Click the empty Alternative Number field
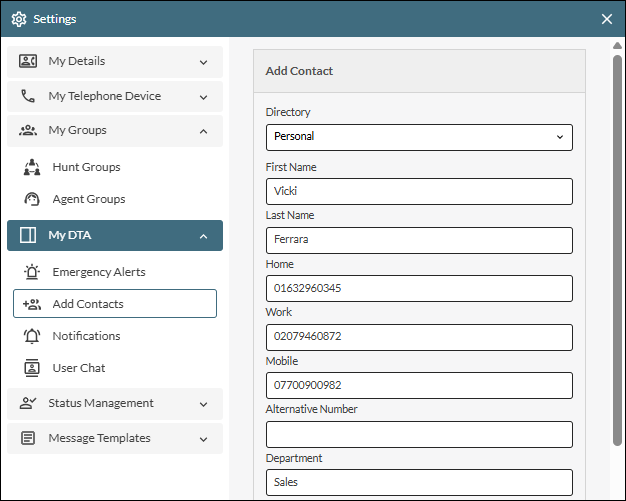 tap(418, 434)
